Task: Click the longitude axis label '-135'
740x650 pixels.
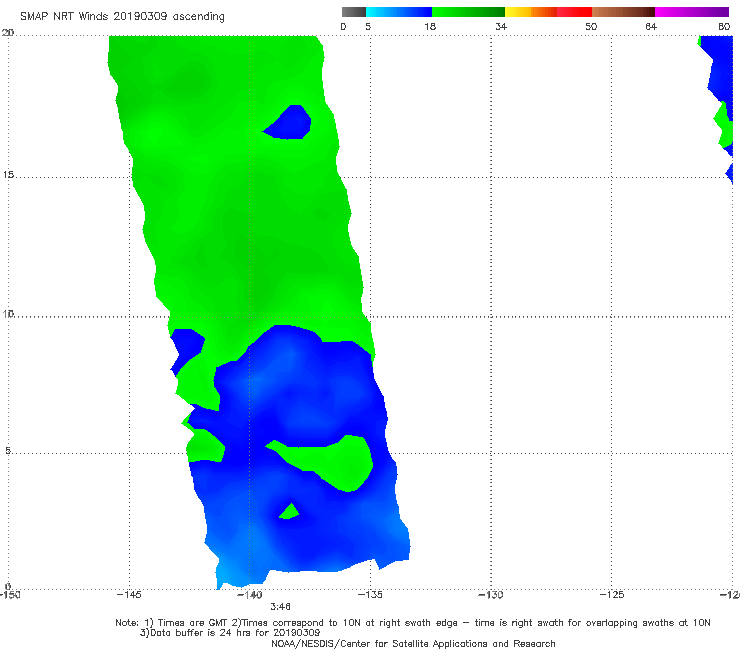Action: [x=370, y=594]
